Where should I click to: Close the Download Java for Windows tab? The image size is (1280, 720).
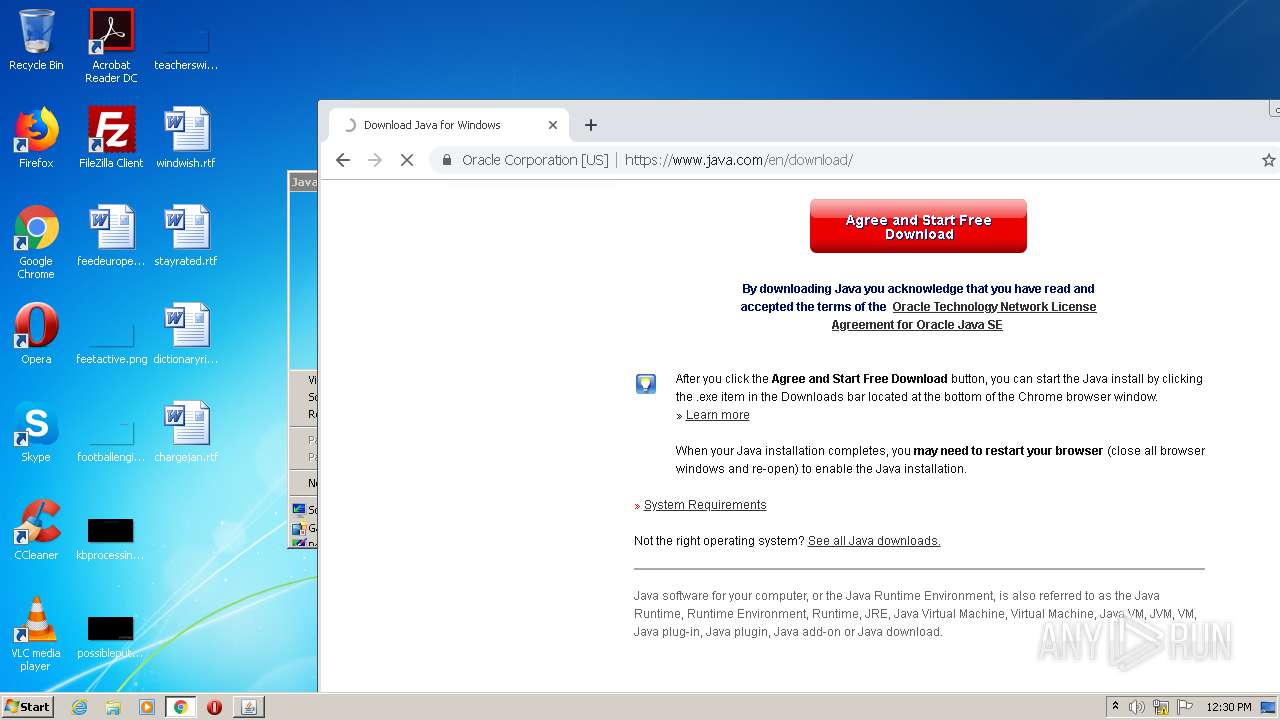point(552,125)
